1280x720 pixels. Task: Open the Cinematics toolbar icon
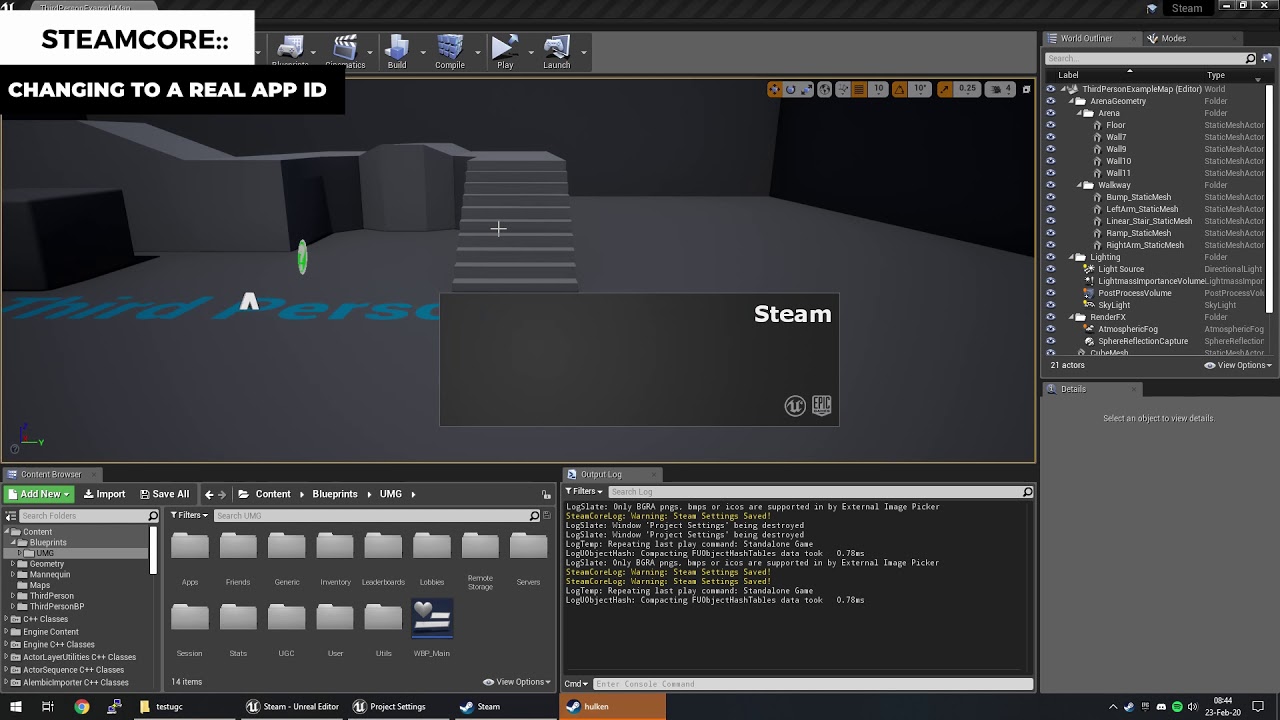click(345, 52)
